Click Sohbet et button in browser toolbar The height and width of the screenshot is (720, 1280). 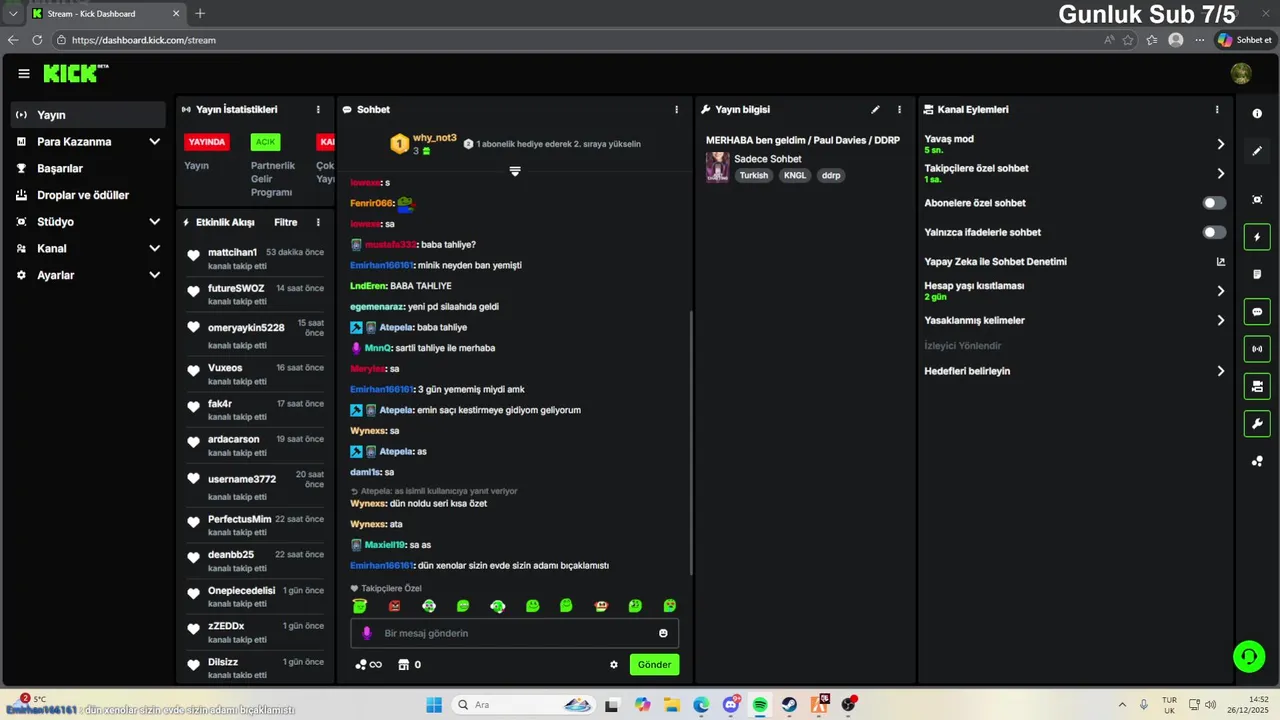tap(1245, 40)
